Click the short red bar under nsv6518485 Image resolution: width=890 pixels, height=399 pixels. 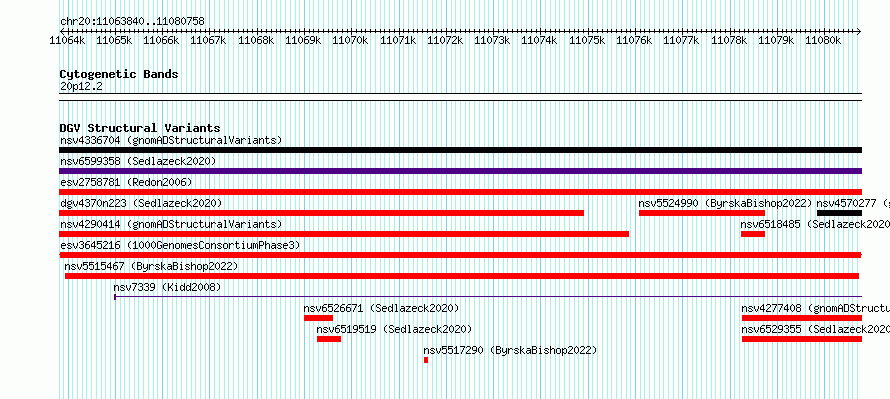click(753, 234)
